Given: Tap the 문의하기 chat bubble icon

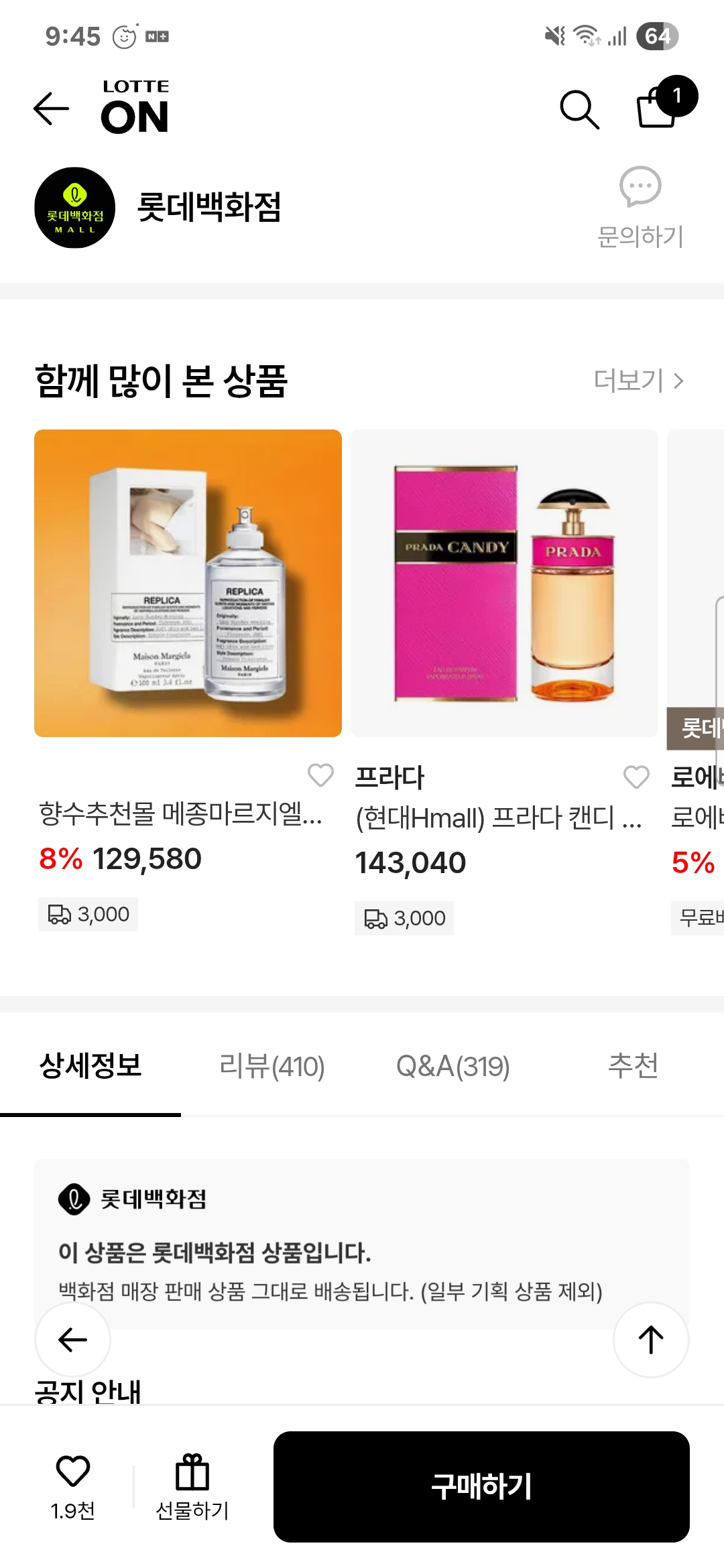Looking at the screenshot, I should point(640,187).
